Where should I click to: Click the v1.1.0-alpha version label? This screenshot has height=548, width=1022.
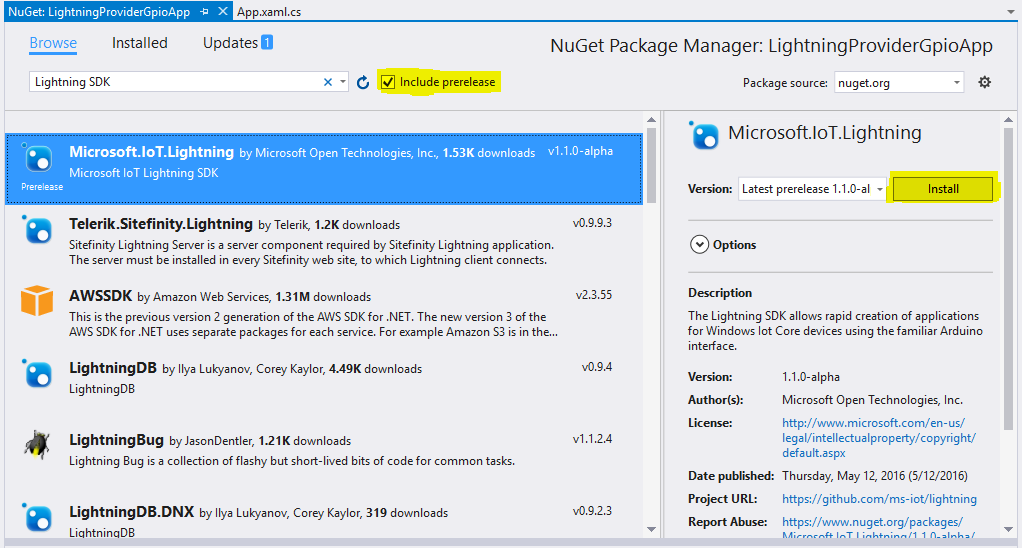point(580,151)
